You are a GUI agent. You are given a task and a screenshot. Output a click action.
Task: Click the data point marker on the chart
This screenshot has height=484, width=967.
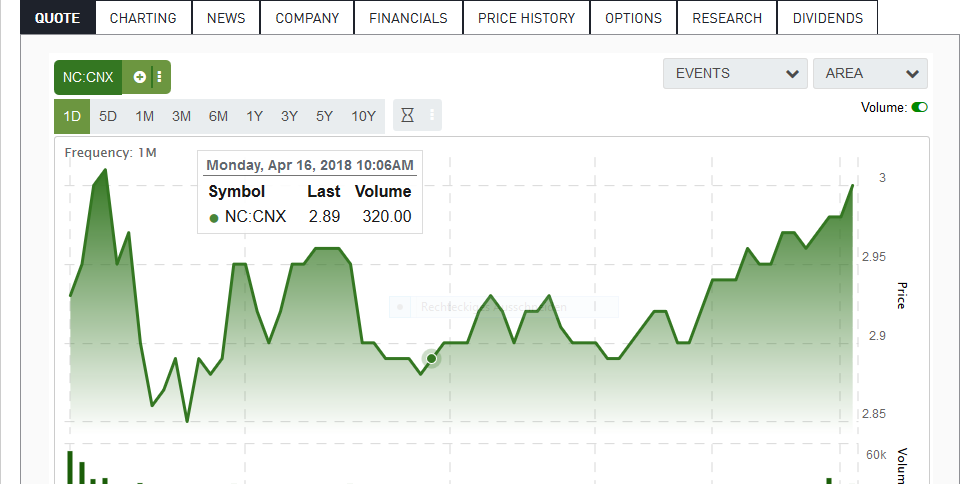[431, 358]
